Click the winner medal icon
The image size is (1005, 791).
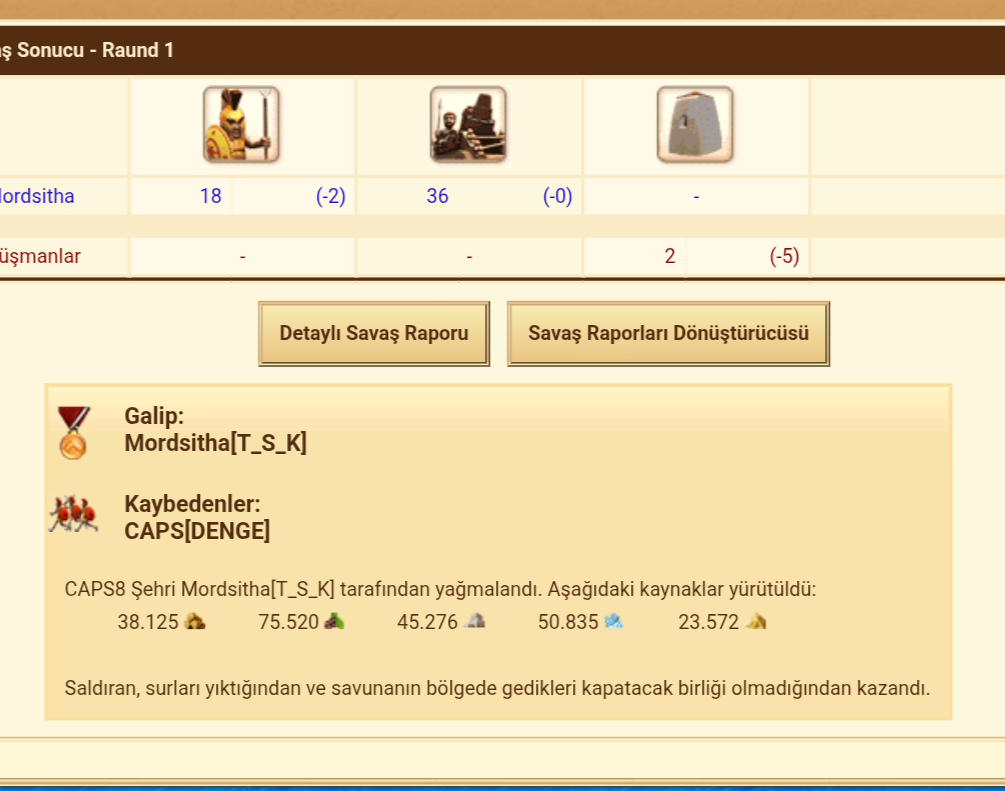tap(73, 432)
